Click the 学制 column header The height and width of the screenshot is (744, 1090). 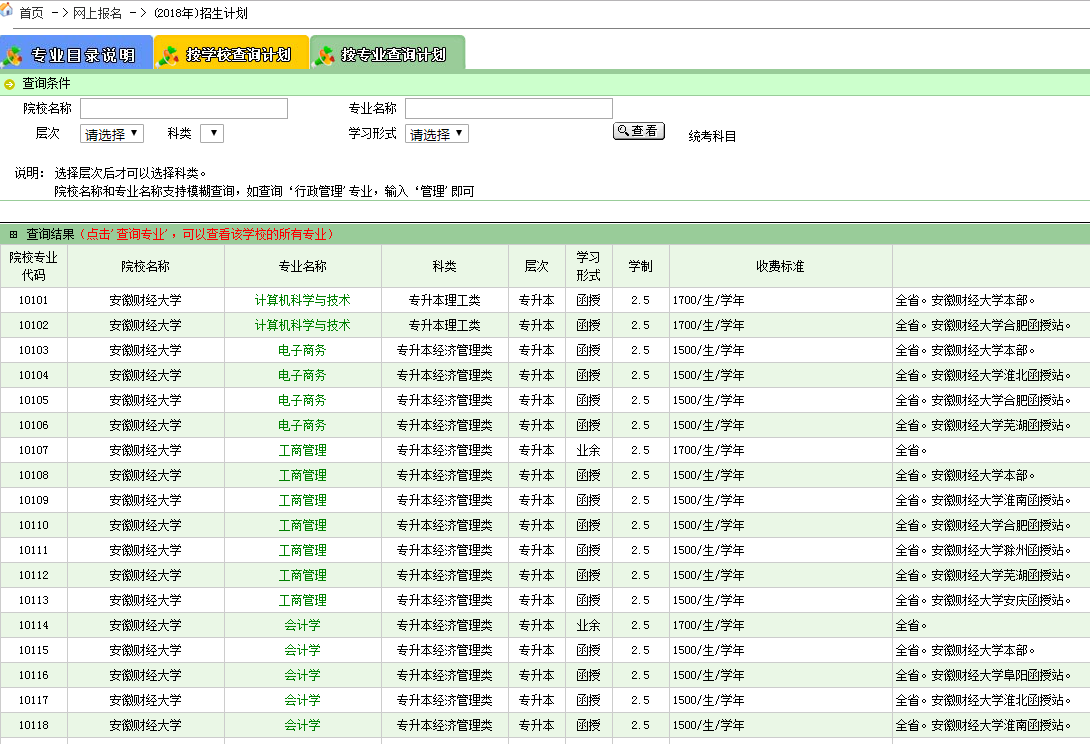[640, 266]
